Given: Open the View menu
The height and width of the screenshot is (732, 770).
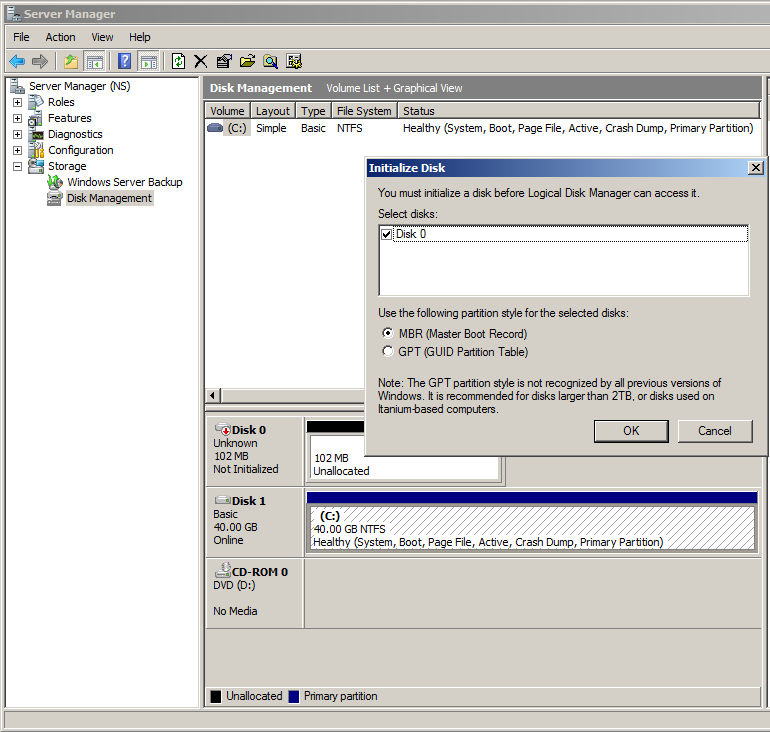Looking at the screenshot, I should (x=102, y=37).
